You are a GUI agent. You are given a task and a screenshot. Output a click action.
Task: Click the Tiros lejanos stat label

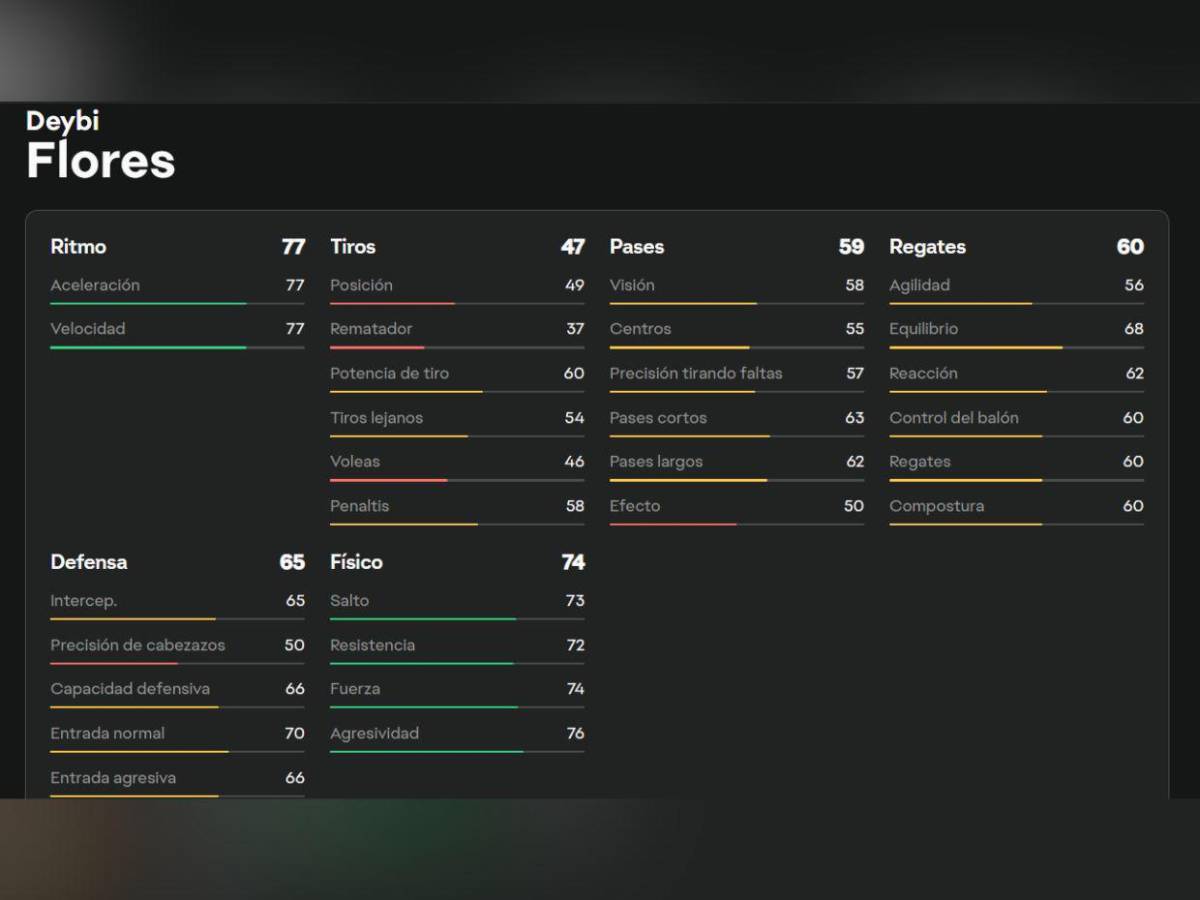[x=376, y=418]
